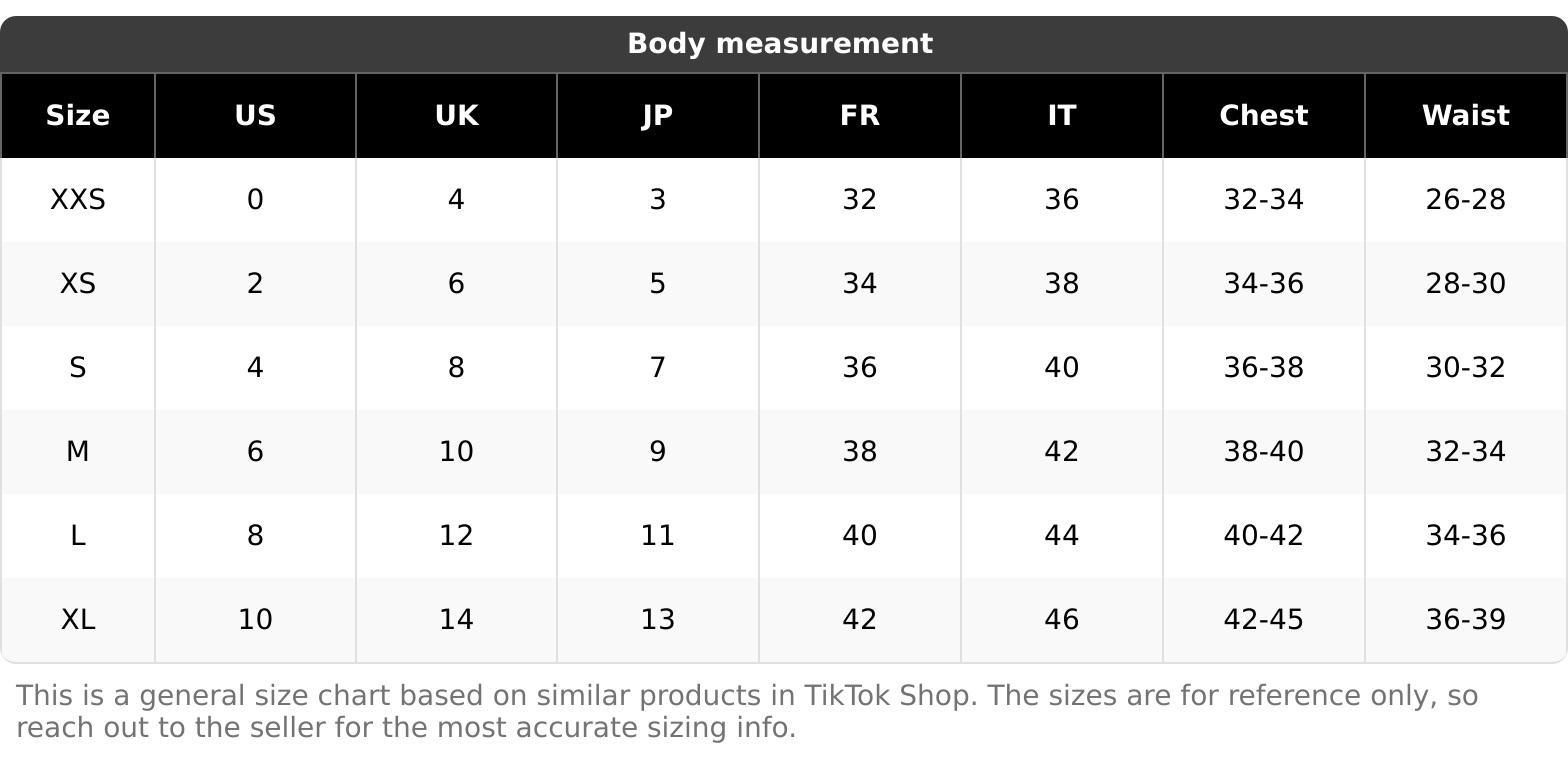
Task: Click the Waist column header
Action: tap(1465, 116)
